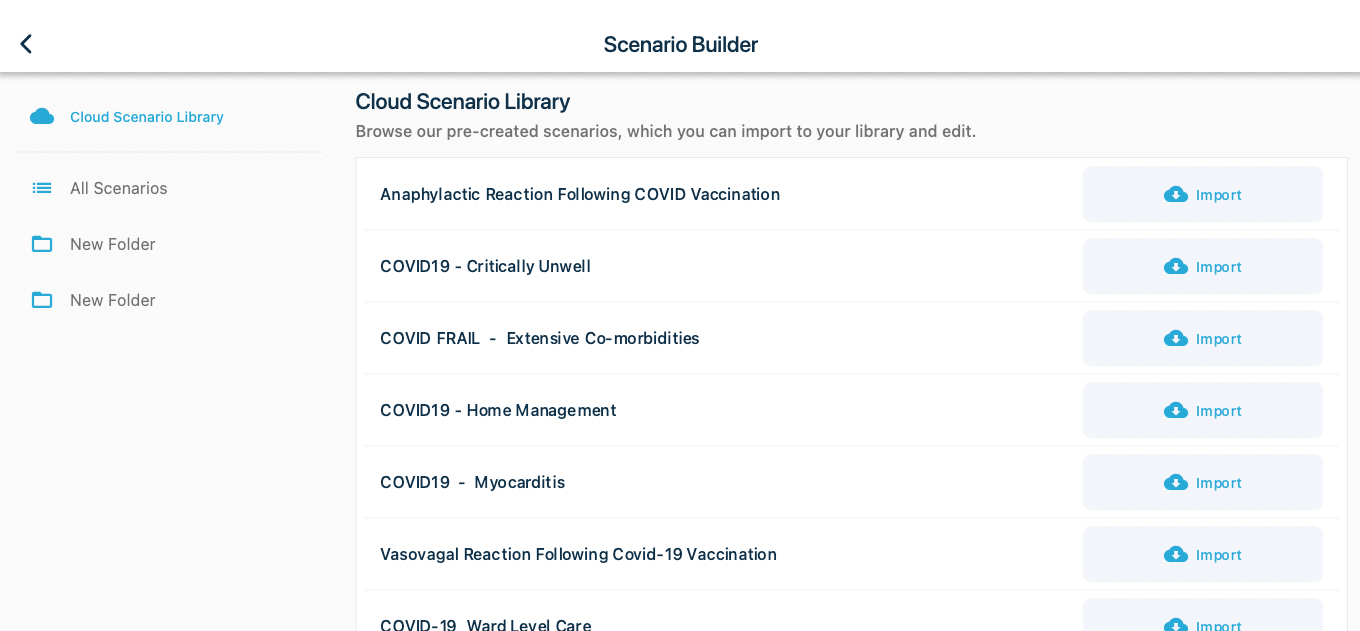Click the import cloud icon for COVID19 Myocarditis
Image resolution: width=1360 pixels, height=631 pixels.
1176,482
